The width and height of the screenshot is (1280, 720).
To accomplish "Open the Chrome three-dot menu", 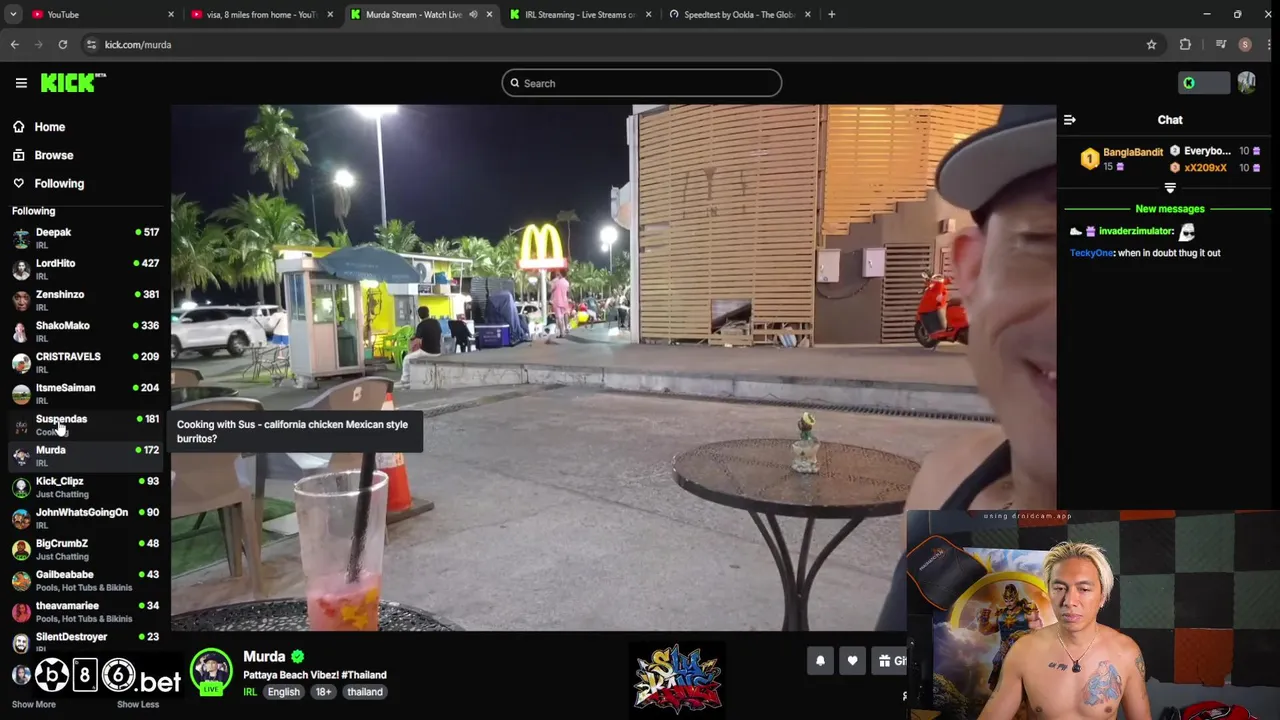I will (x=1269, y=44).
